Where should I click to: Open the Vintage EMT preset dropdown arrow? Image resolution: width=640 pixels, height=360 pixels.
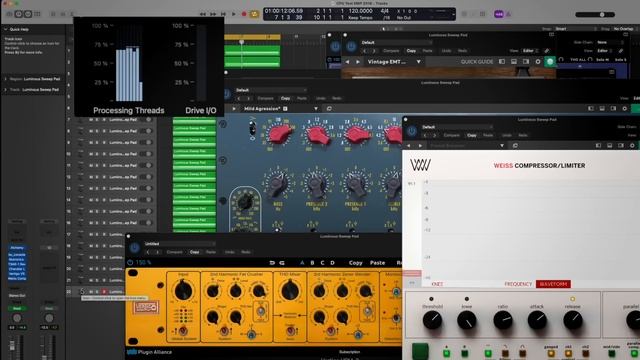point(418,62)
